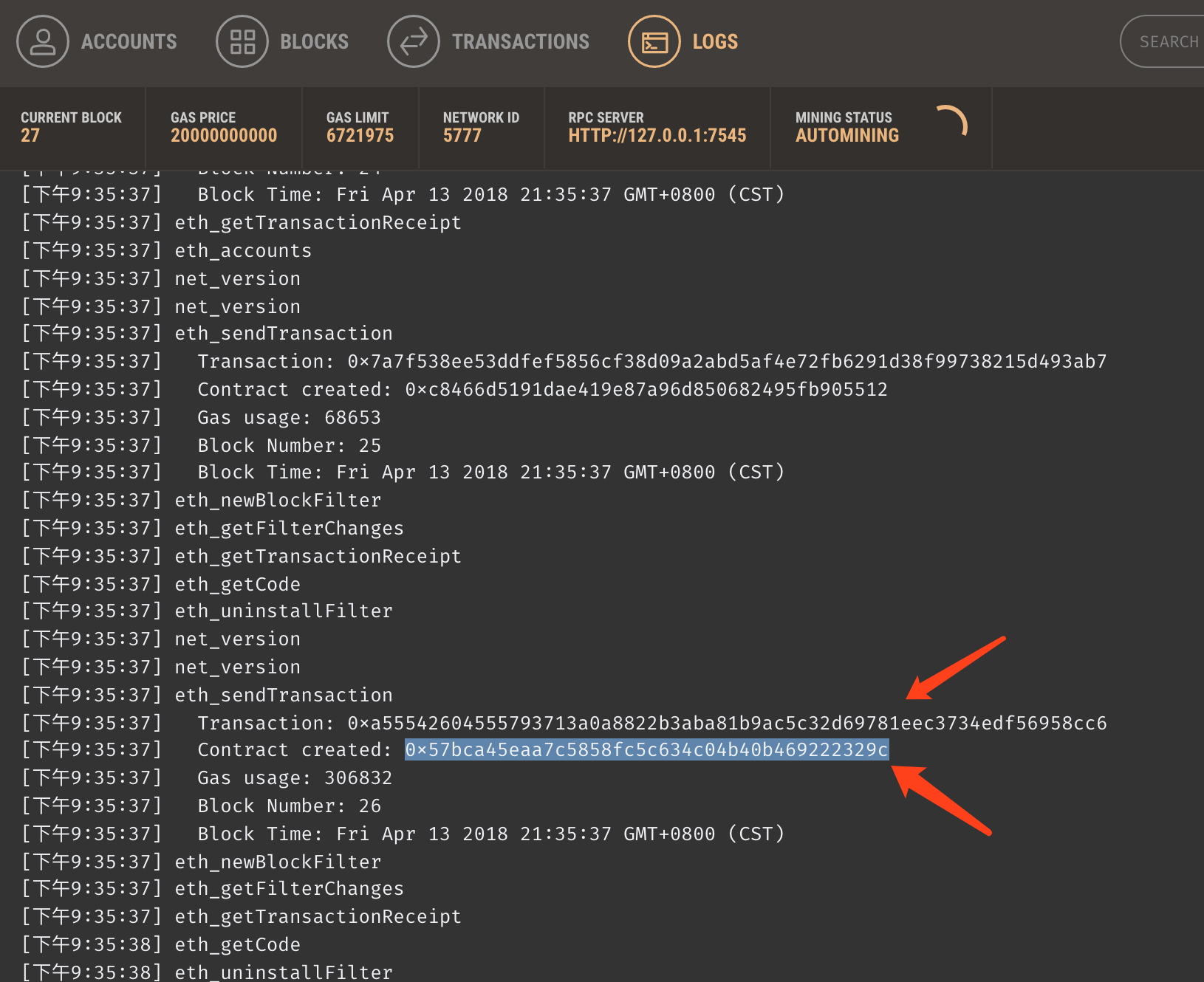This screenshot has height=982, width=1204.
Task: Click RPC server HTTP://127.0.0.1:7545
Action: (657, 136)
